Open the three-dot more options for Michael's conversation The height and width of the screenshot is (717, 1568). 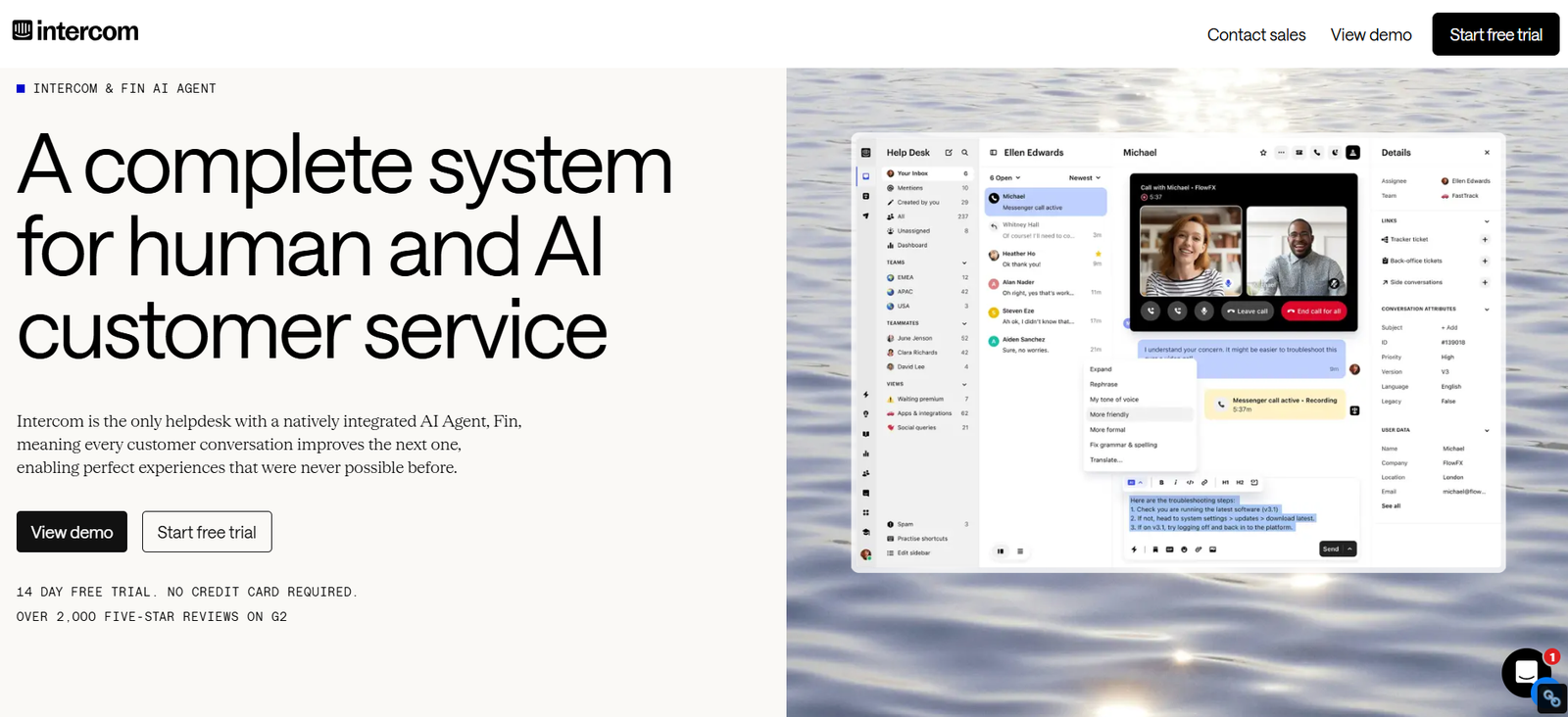tap(1281, 153)
